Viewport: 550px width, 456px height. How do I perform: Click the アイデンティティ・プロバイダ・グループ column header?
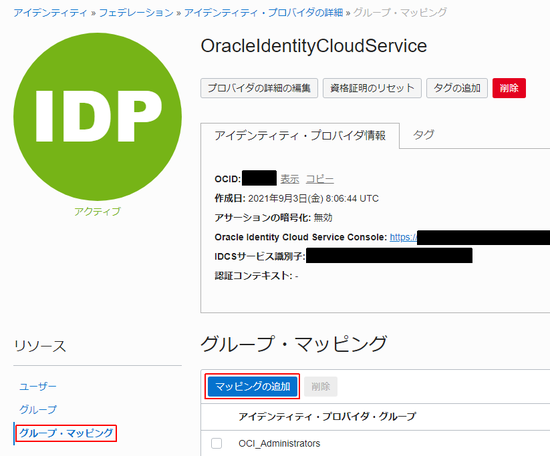[327, 417]
